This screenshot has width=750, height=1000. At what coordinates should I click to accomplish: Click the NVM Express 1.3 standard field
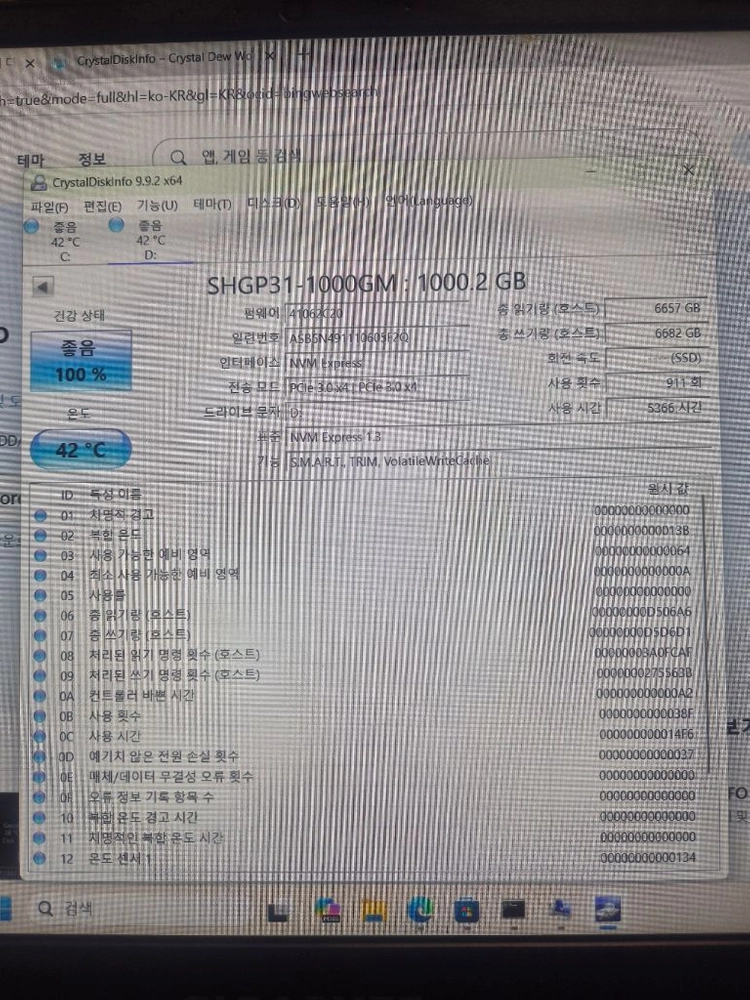click(x=497, y=437)
